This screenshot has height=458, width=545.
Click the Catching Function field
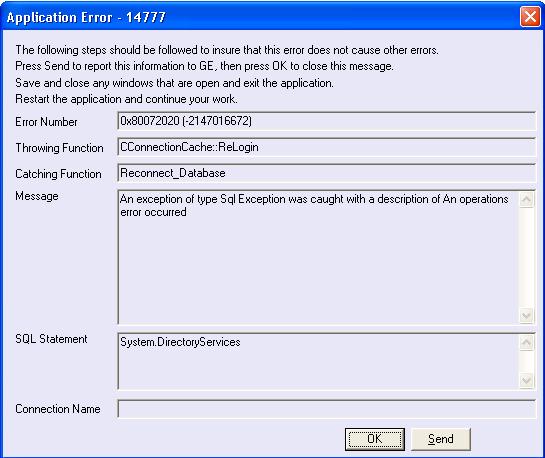326,173
